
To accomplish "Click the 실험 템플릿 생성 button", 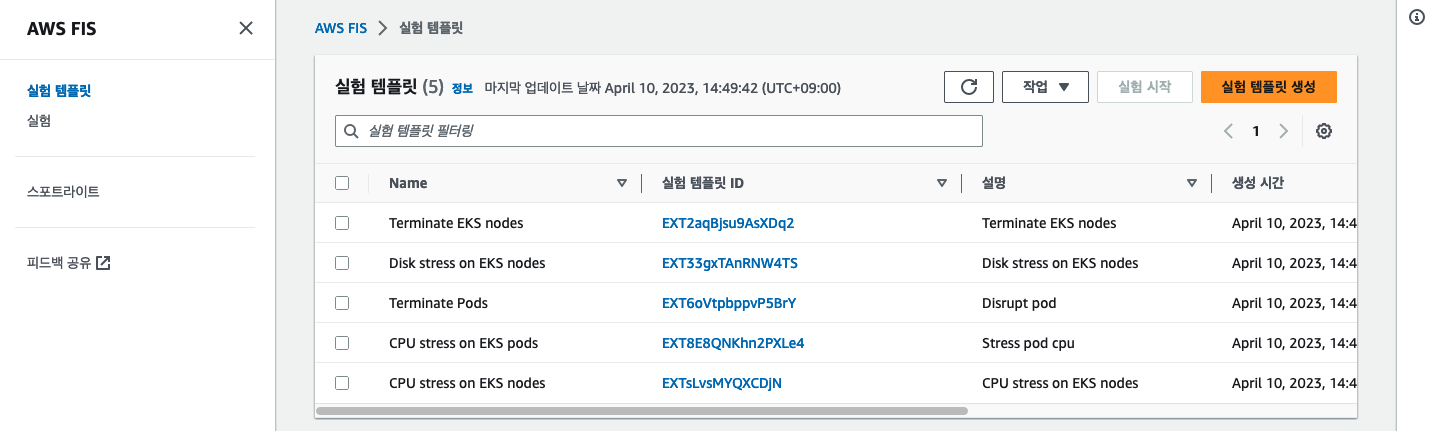I will click(x=1269, y=87).
